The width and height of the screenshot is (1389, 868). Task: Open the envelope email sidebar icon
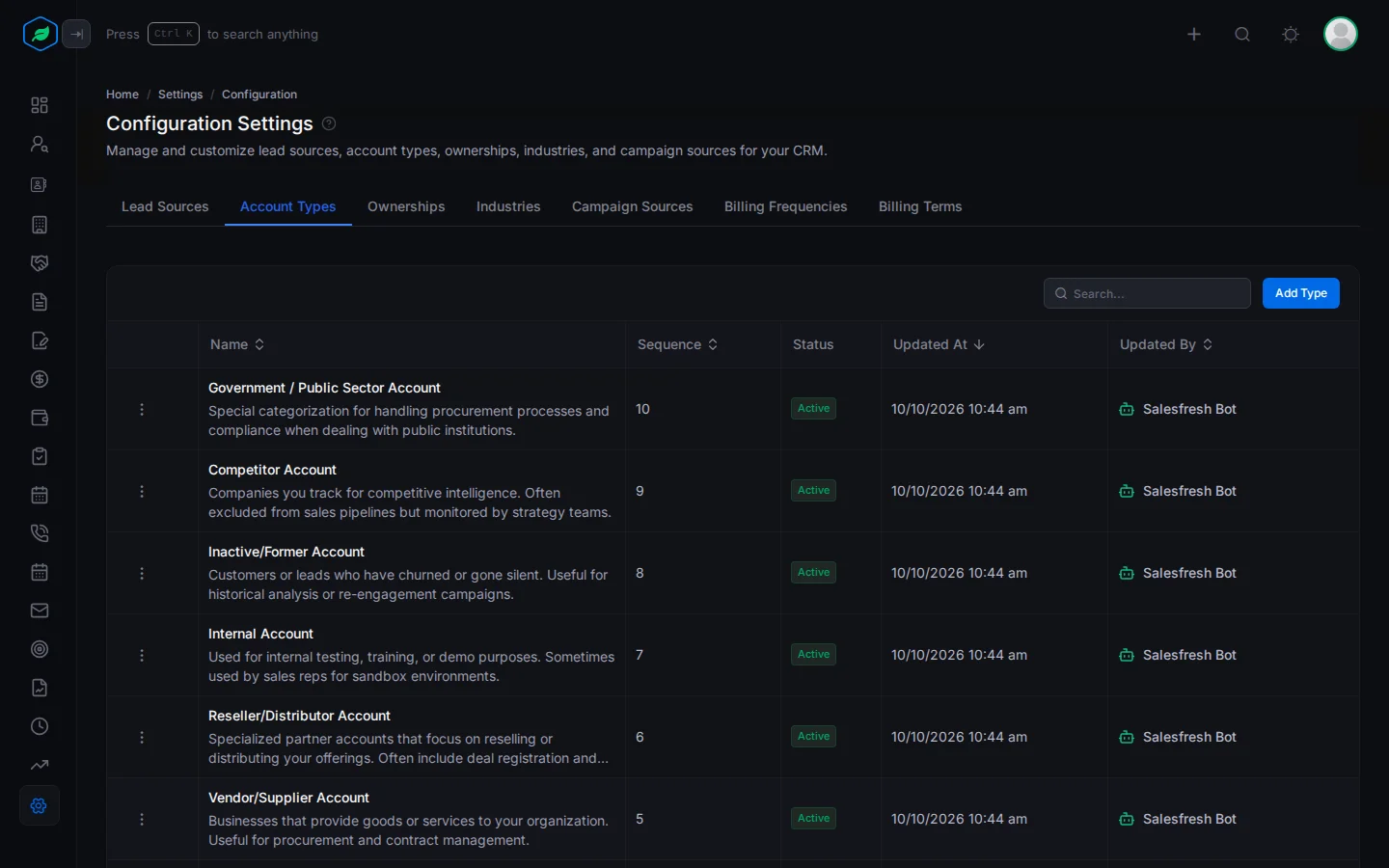[x=40, y=610]
